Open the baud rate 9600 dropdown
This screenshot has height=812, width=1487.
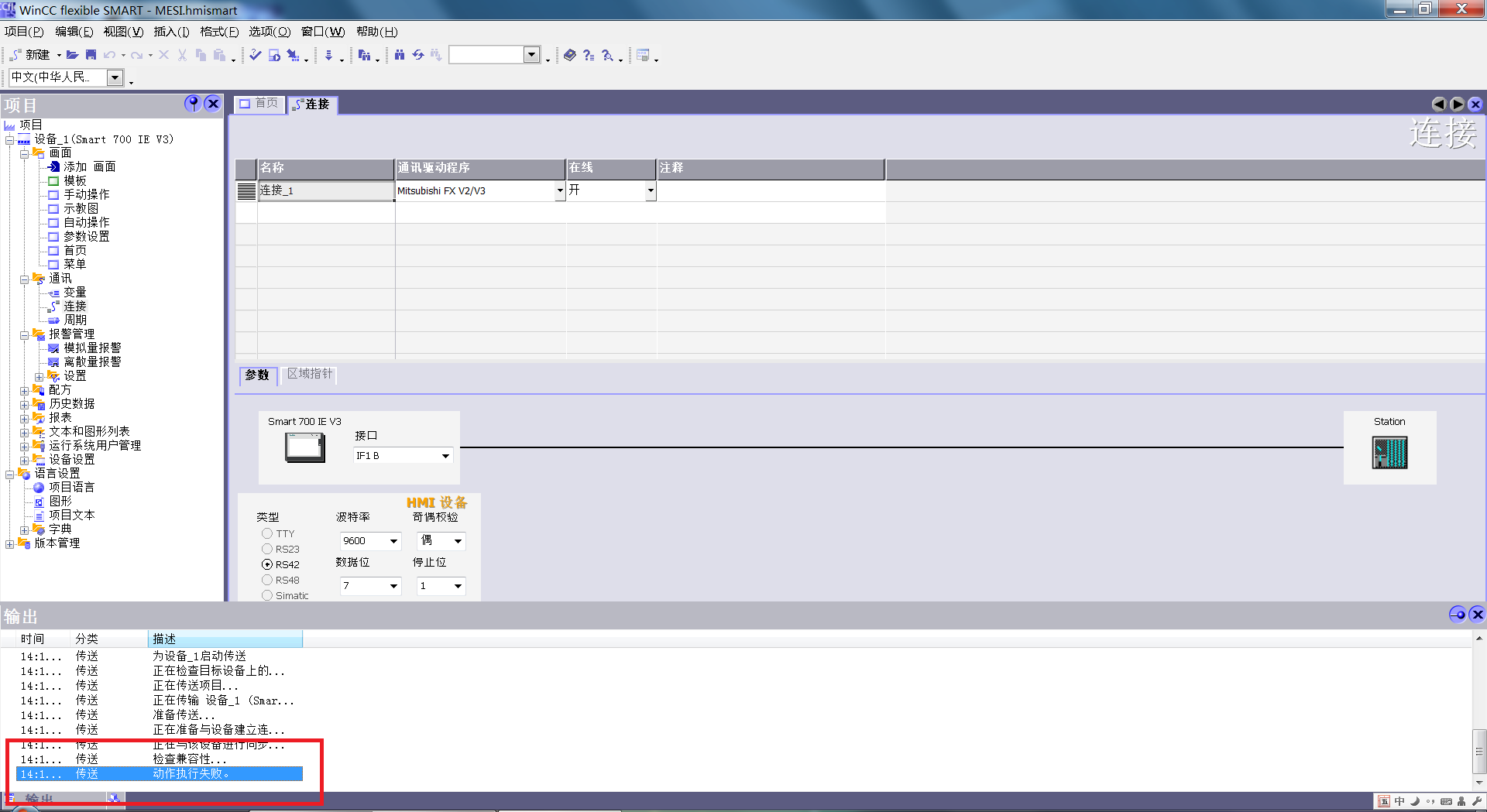[393, 541]
